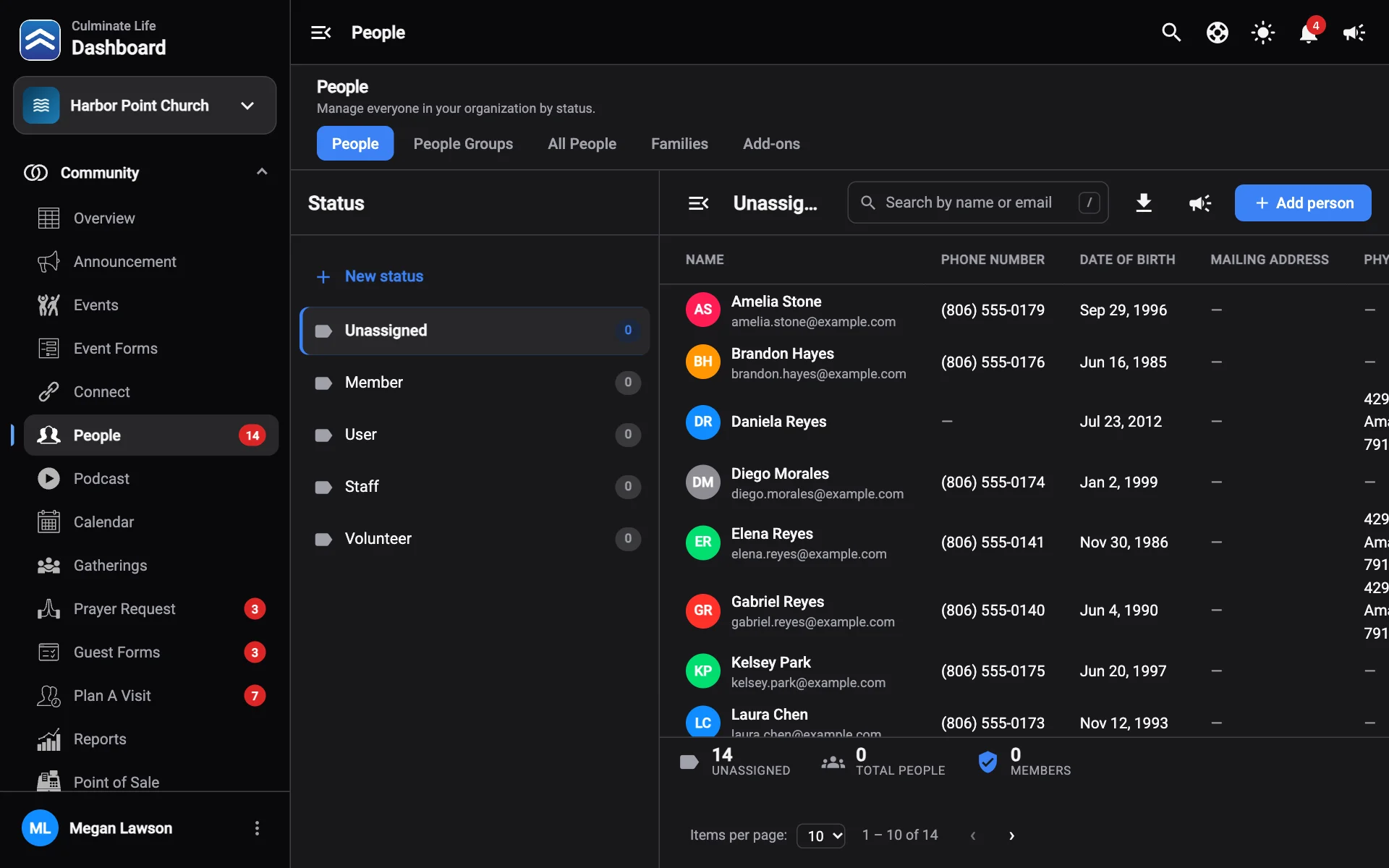Download the people list
The height and width of the screenshot is (868, 1389).
(1144, 203)
